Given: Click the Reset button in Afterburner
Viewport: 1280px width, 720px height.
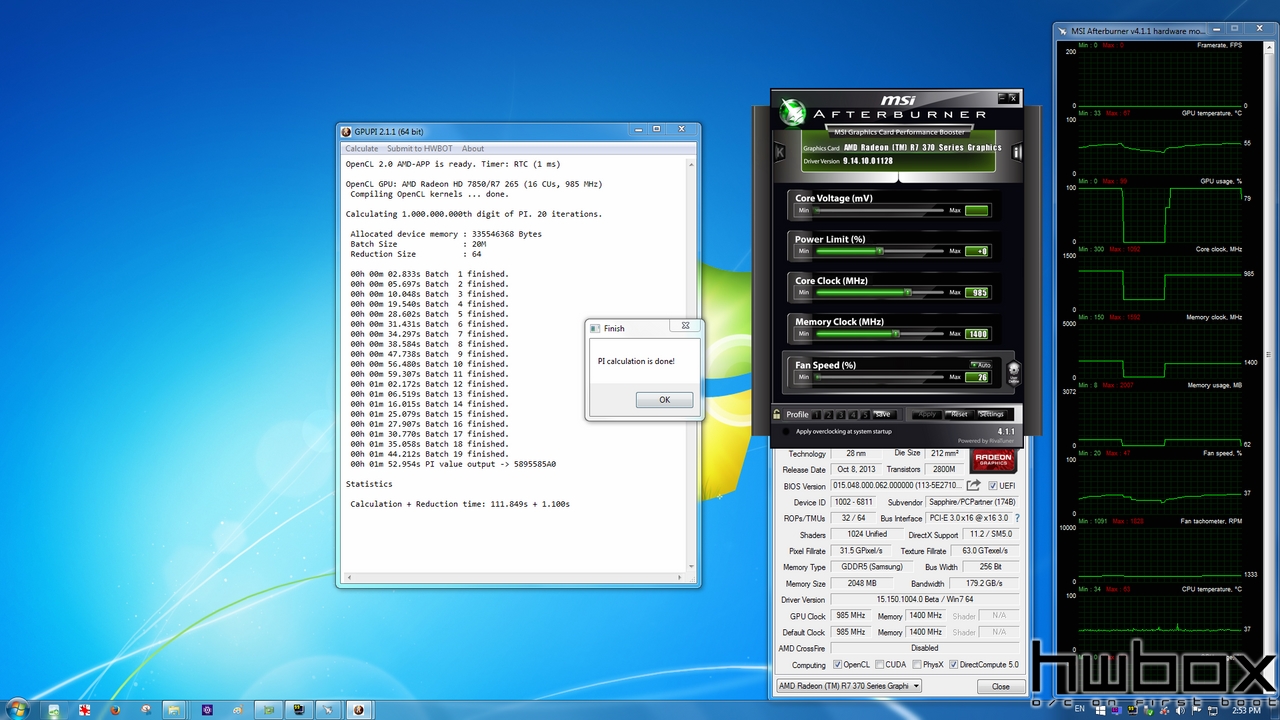Looking at the screenshot, I should pyautogui.click(x=959, y=414).
